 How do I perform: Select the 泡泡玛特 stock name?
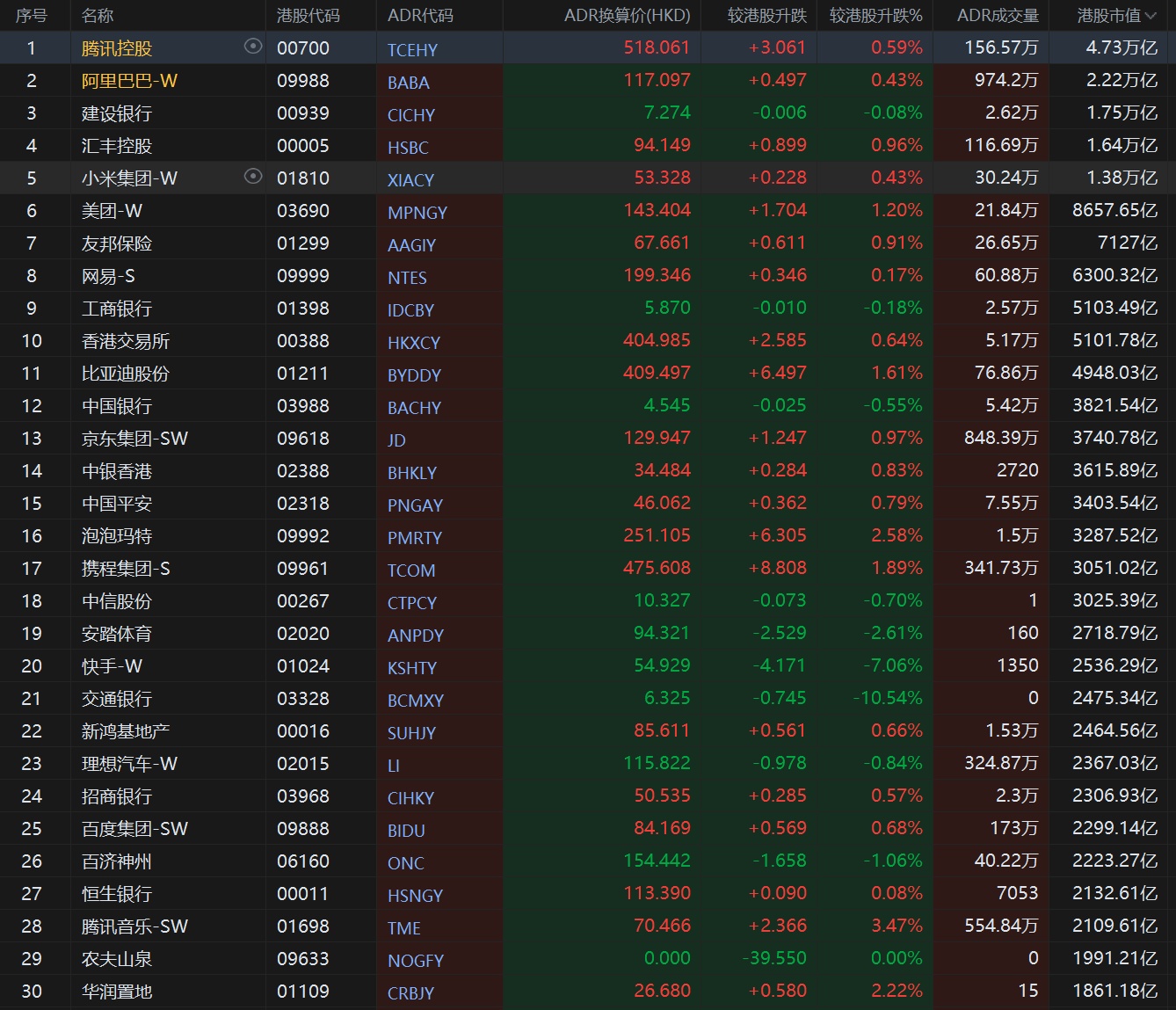116,536
